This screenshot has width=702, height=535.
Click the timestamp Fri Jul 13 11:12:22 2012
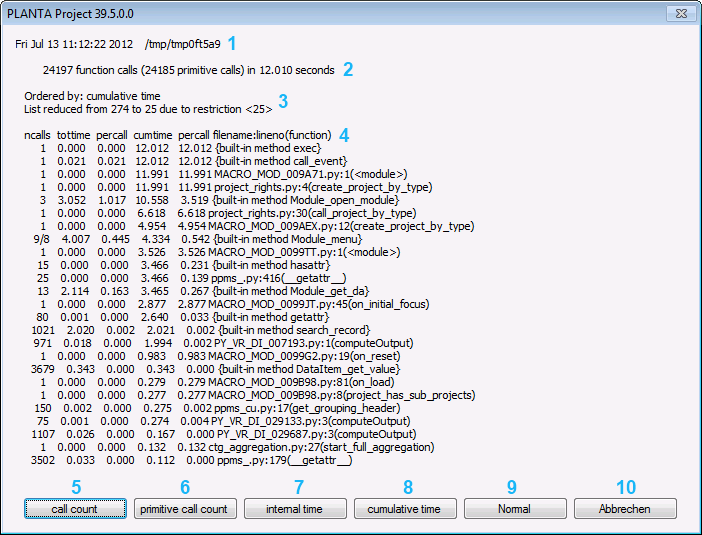coord(74,44)
